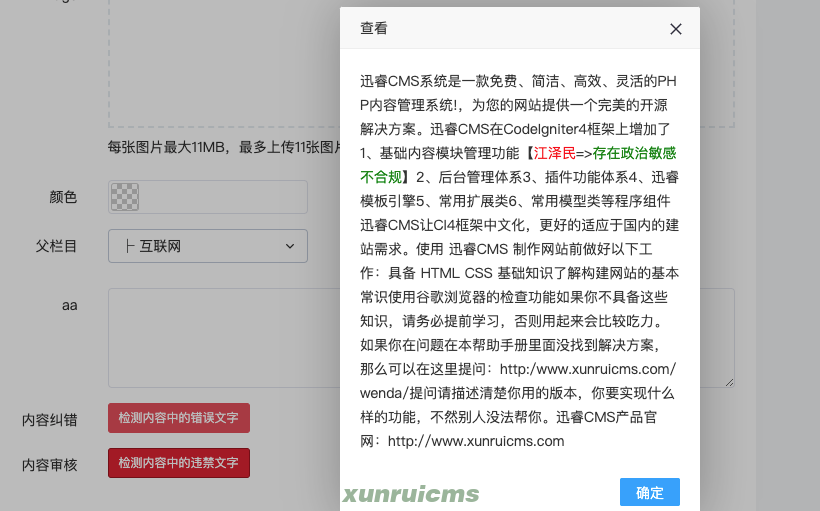Screen dimensions: 820x511
Task: Focus the aa textarea
Action: click(x=224, y=338)
